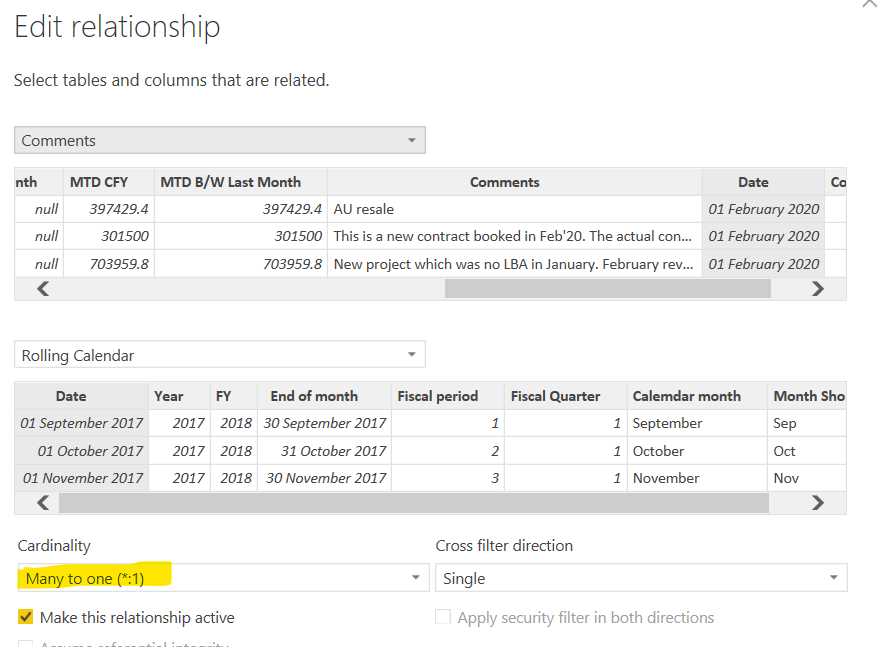The width and height of the screenshot is (885, 647).
Task: Select the End of month column header
Action: [x=324, y=396]
